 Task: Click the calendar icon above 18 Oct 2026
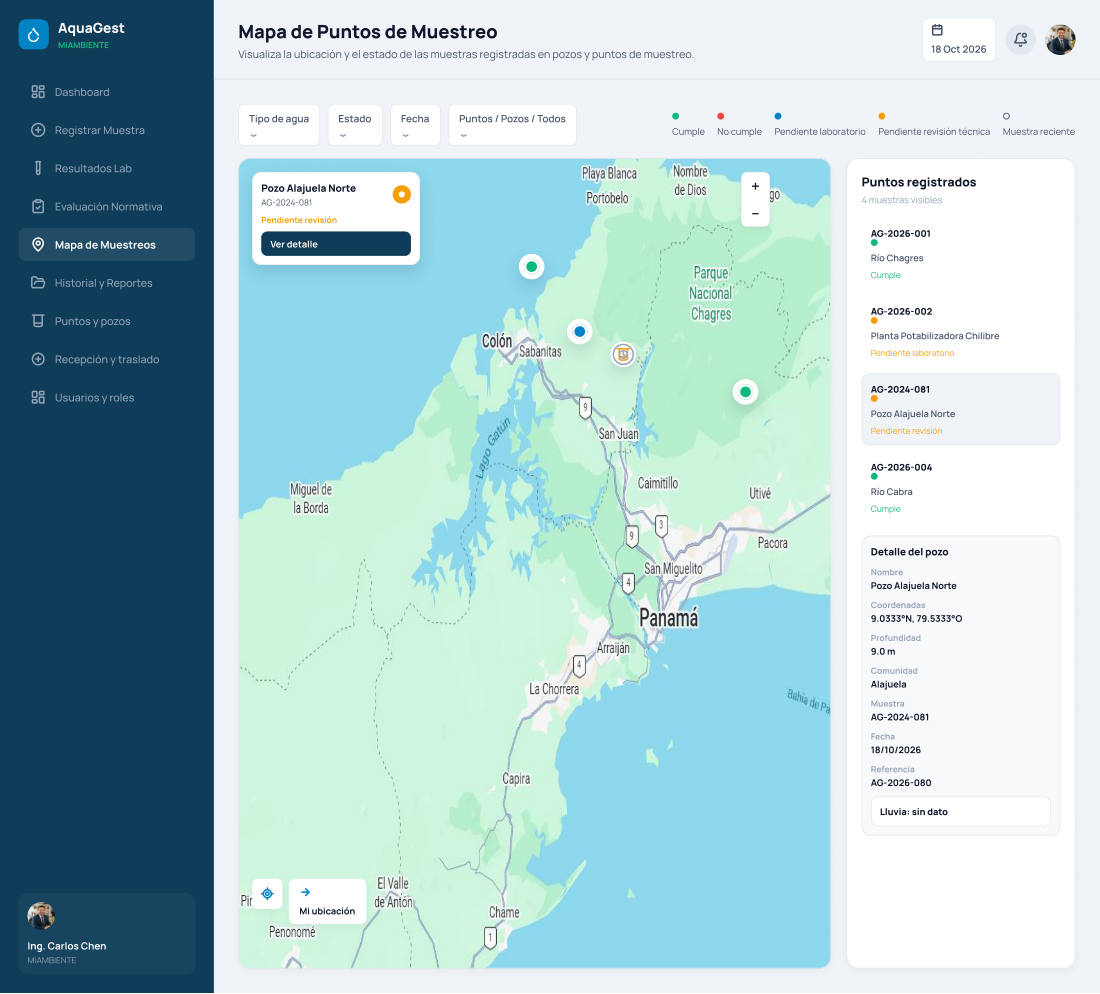click(x=937, y=30)
